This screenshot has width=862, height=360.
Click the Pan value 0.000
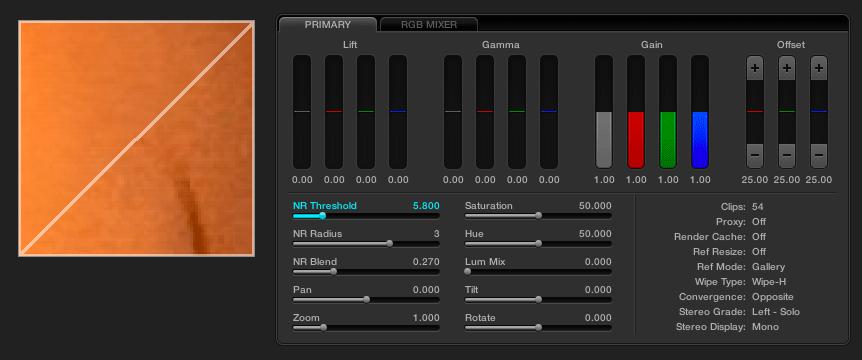pyautogui.click(x=426, y=290)
